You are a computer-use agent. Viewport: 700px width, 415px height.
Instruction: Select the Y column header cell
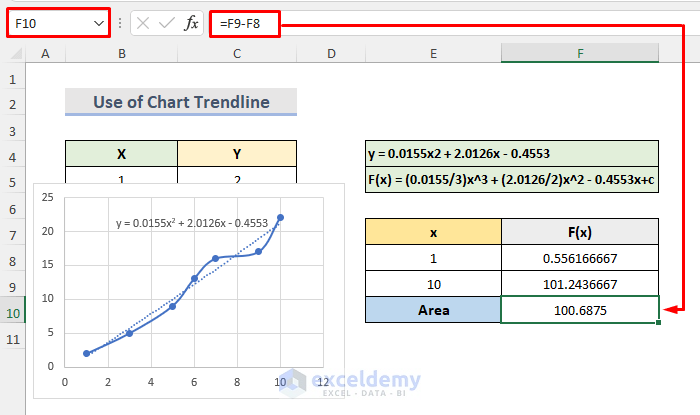pos(237,154)
